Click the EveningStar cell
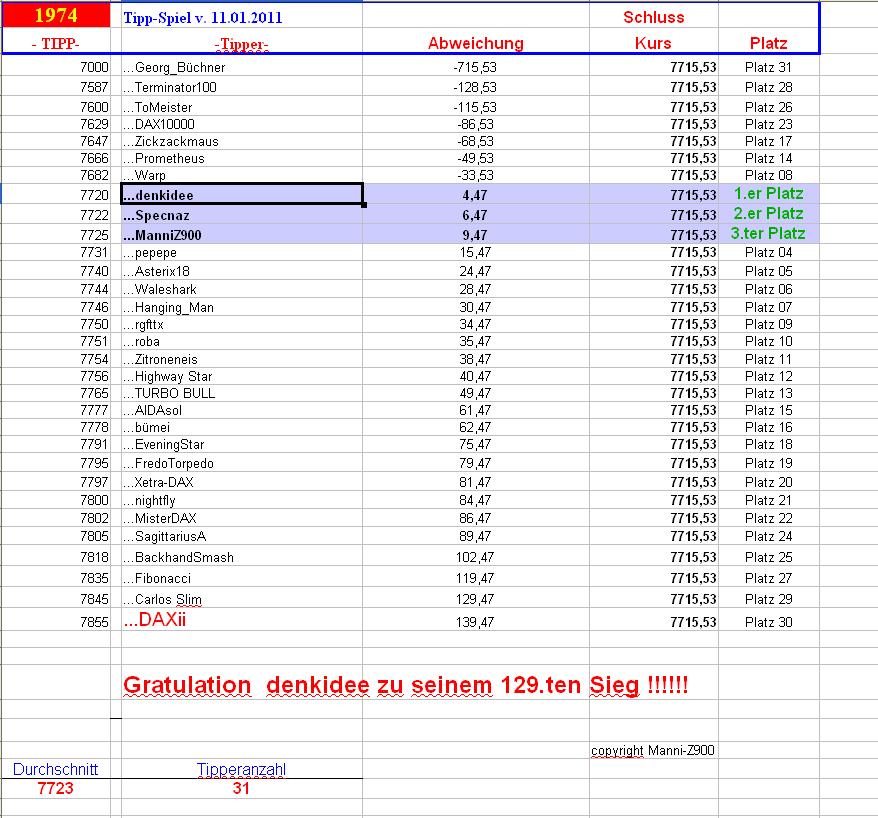 (242, 445)
